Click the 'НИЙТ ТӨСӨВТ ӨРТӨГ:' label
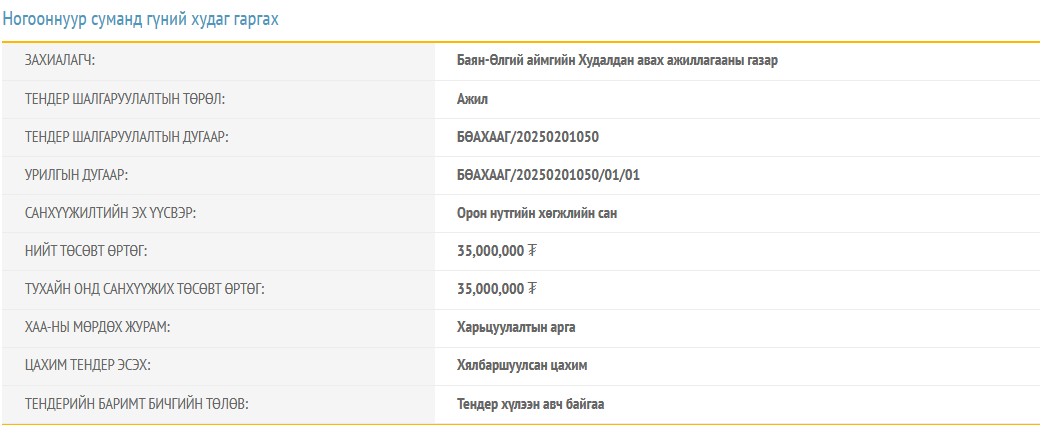Screen dimensions: 1046x446 click(86, 251)
